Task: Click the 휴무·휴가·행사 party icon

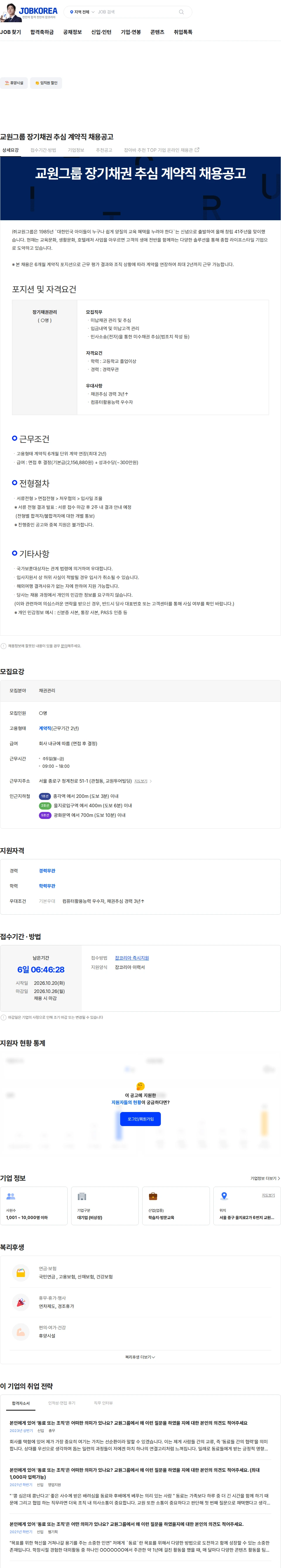Action: [21, 1302]
